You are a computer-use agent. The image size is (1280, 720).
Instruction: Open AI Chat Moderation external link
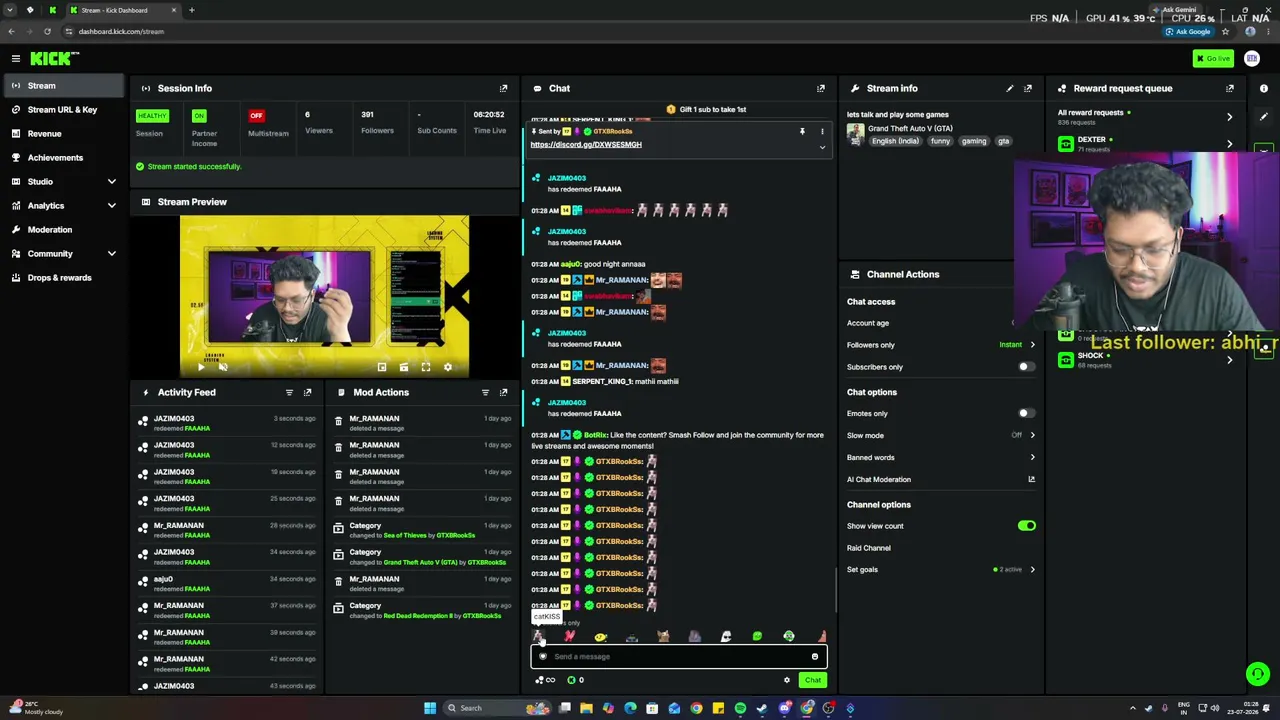pos(1031,479)
